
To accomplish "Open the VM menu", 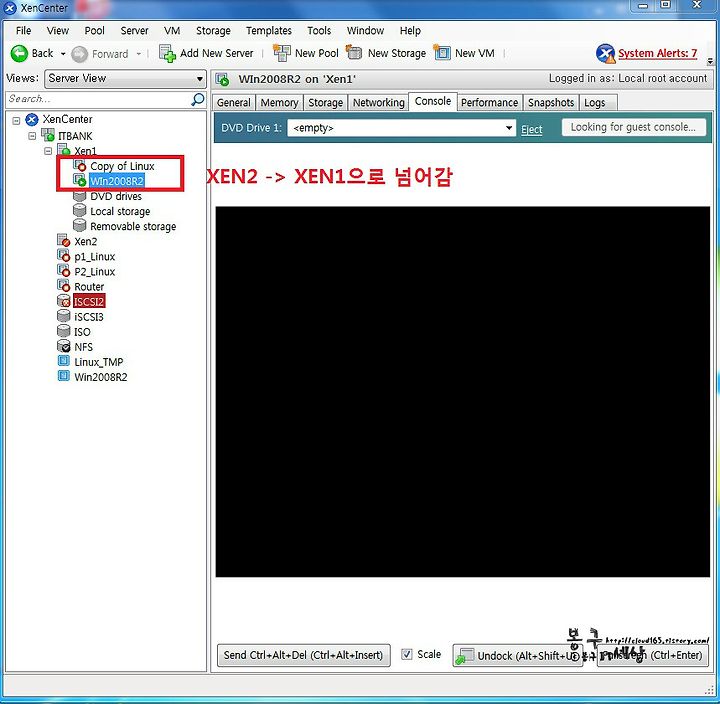I will [x=172, y=31].
